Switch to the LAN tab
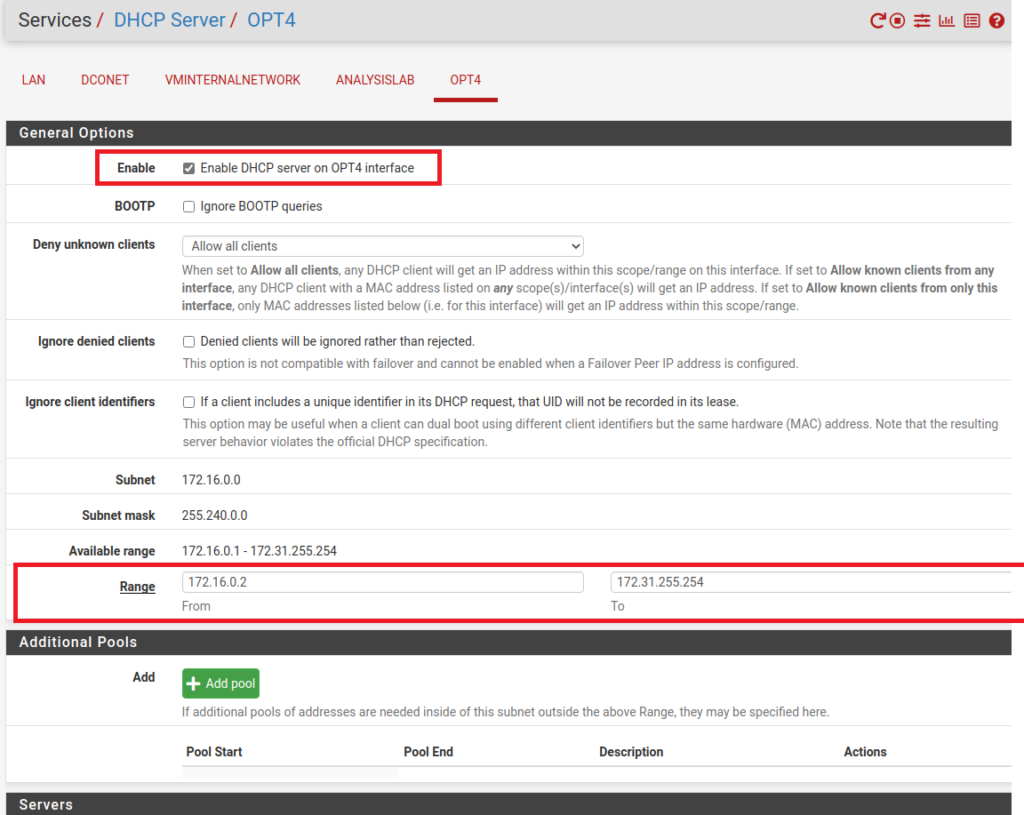This screenshot has height=815, width=1024. coord(33,80)
